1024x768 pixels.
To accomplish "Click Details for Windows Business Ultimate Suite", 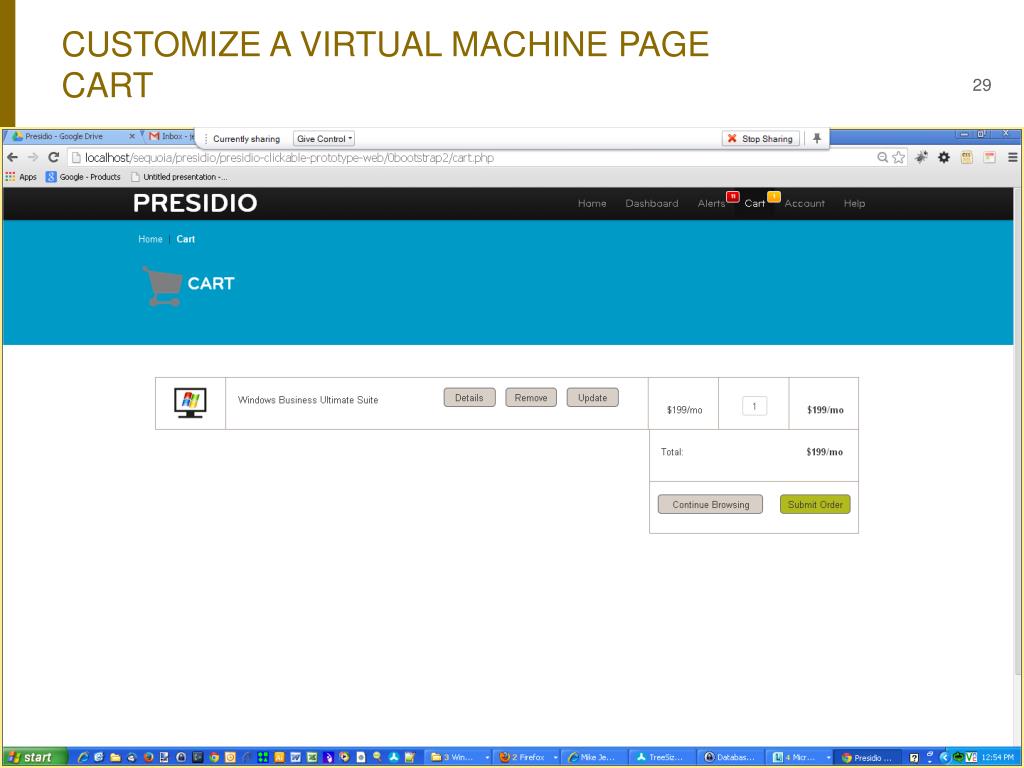I will [x=470, y=398].
